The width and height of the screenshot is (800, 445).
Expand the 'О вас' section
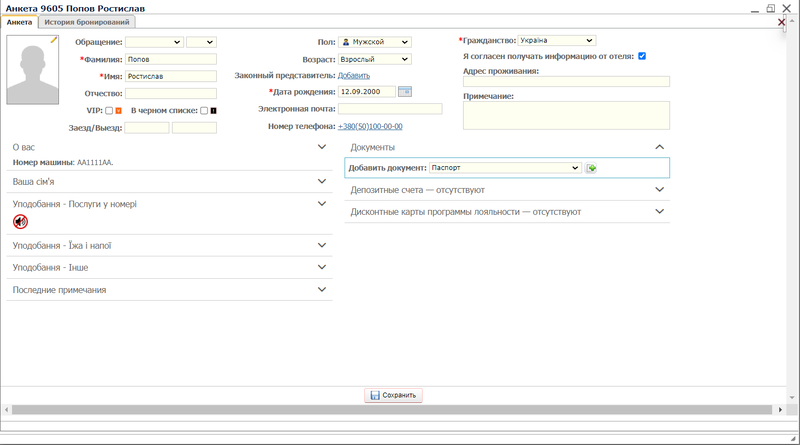(x=322, y=147)
